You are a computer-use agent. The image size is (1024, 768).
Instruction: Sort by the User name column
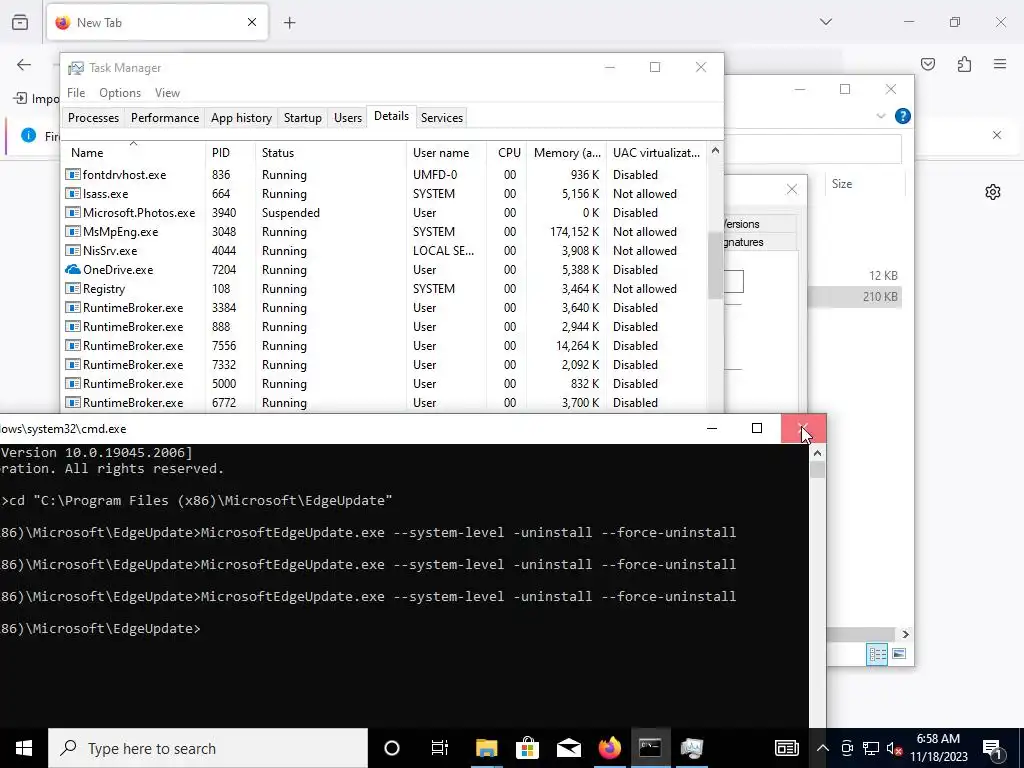click(x=446, y=152)
